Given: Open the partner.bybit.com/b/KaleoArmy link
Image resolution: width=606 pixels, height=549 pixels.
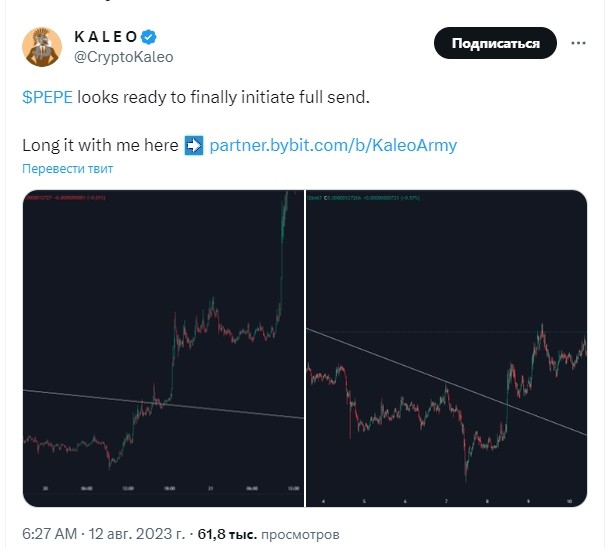Looking at the screenshot, I should point(333,146).
